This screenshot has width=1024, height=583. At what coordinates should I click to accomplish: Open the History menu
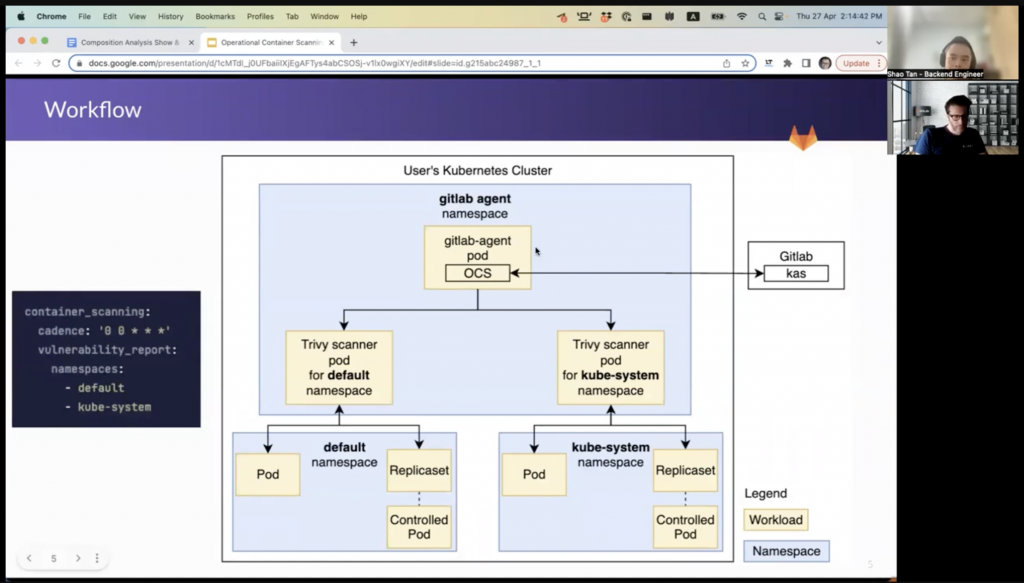tap(170, 16)
